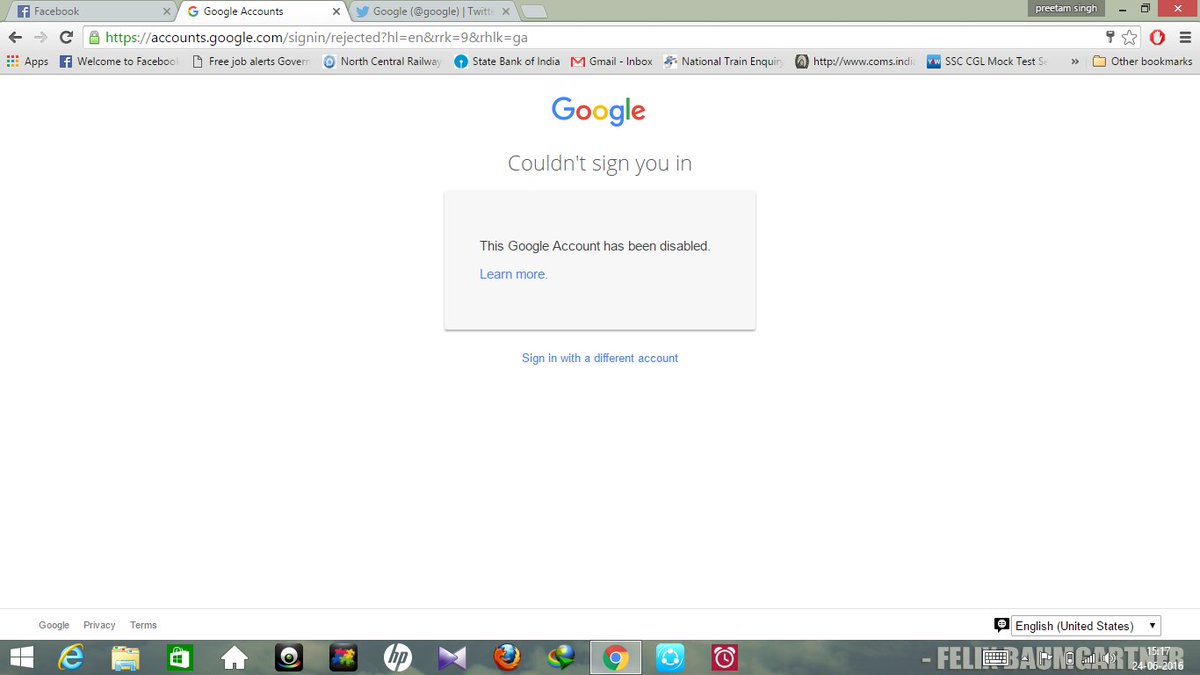The width and height of the screenshot is (1200, 675).
Task: Expand hidden bookmarks with the double chevron
Action: click(x=1074, y=61)
